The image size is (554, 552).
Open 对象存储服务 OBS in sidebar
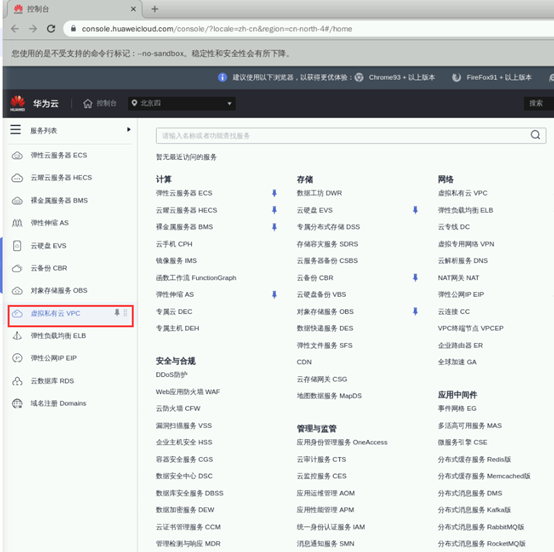coord(59,290)
